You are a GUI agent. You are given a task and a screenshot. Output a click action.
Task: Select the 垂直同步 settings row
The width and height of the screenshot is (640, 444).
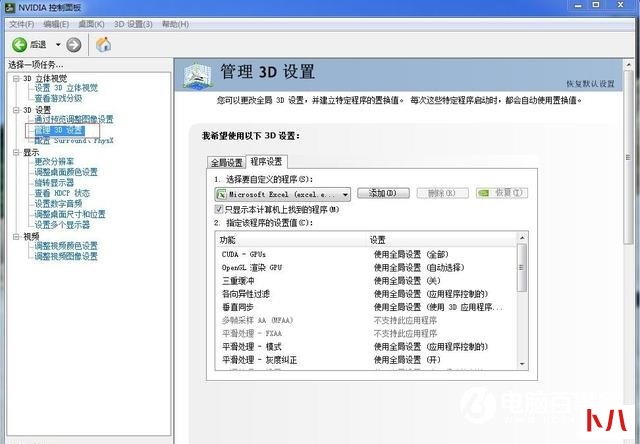(x=366, y=307)
